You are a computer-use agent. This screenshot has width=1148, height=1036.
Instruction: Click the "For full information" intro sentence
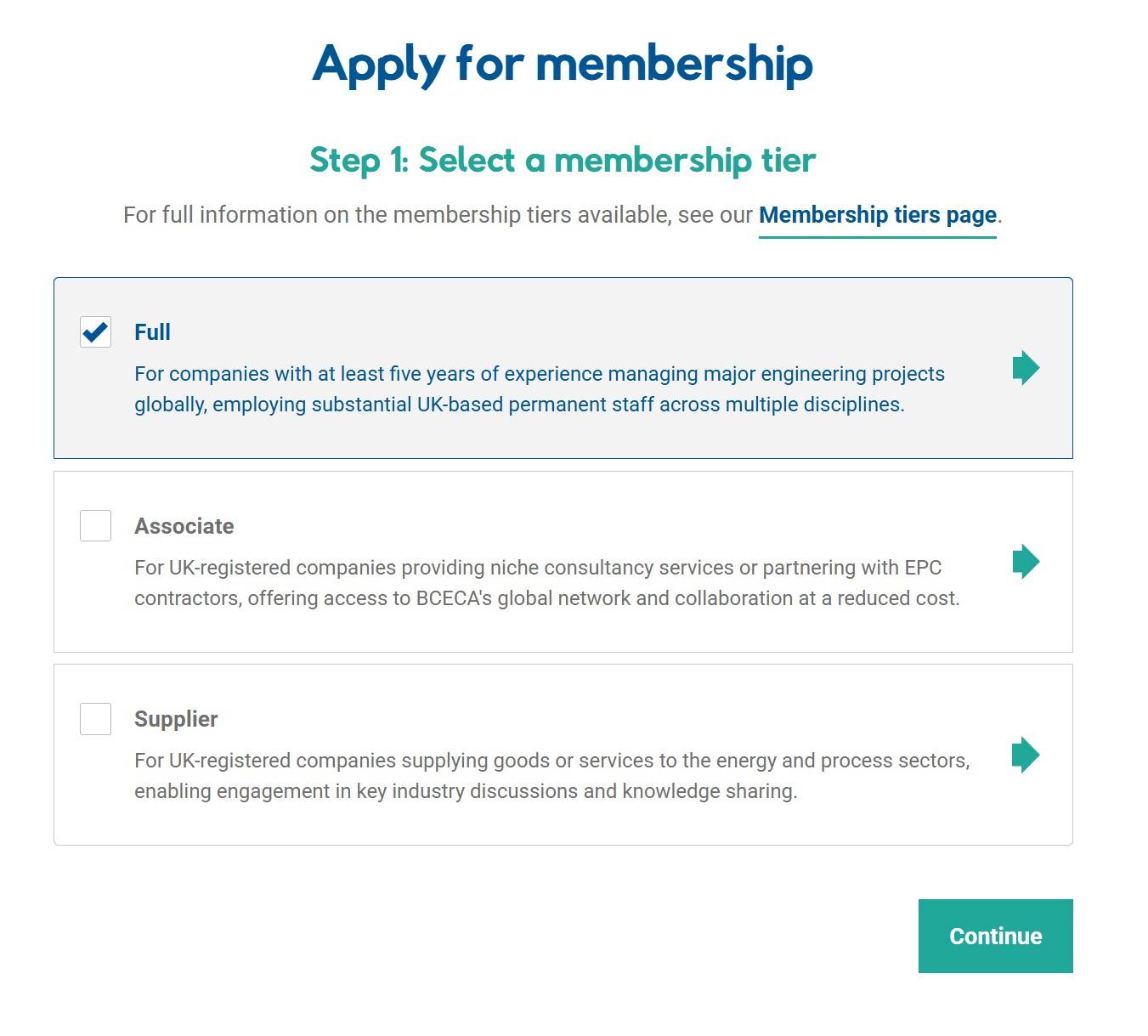click(x=438, y=215)
